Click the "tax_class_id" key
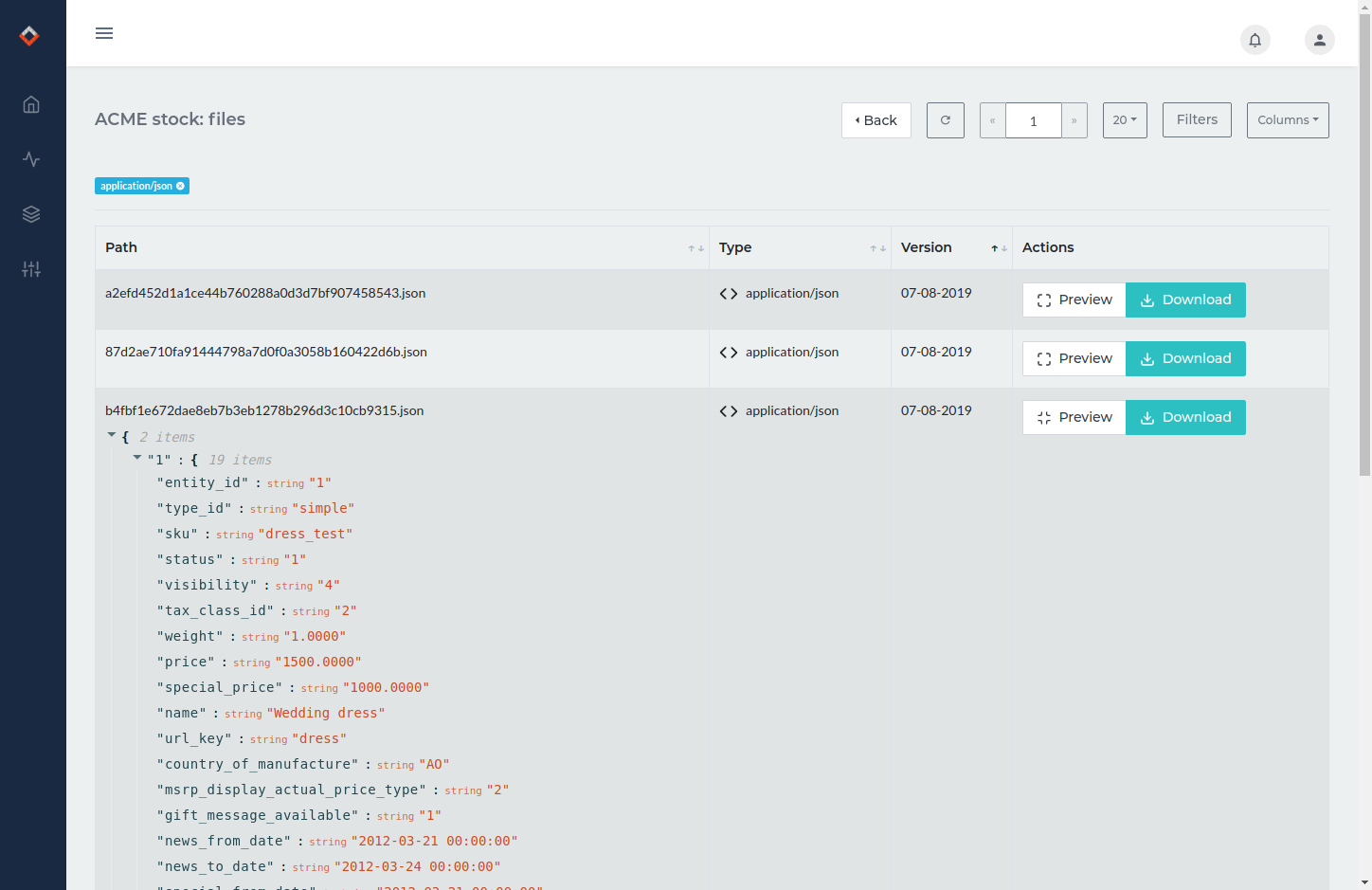The height and width of the screenshot is (890, 1372). 215,611
